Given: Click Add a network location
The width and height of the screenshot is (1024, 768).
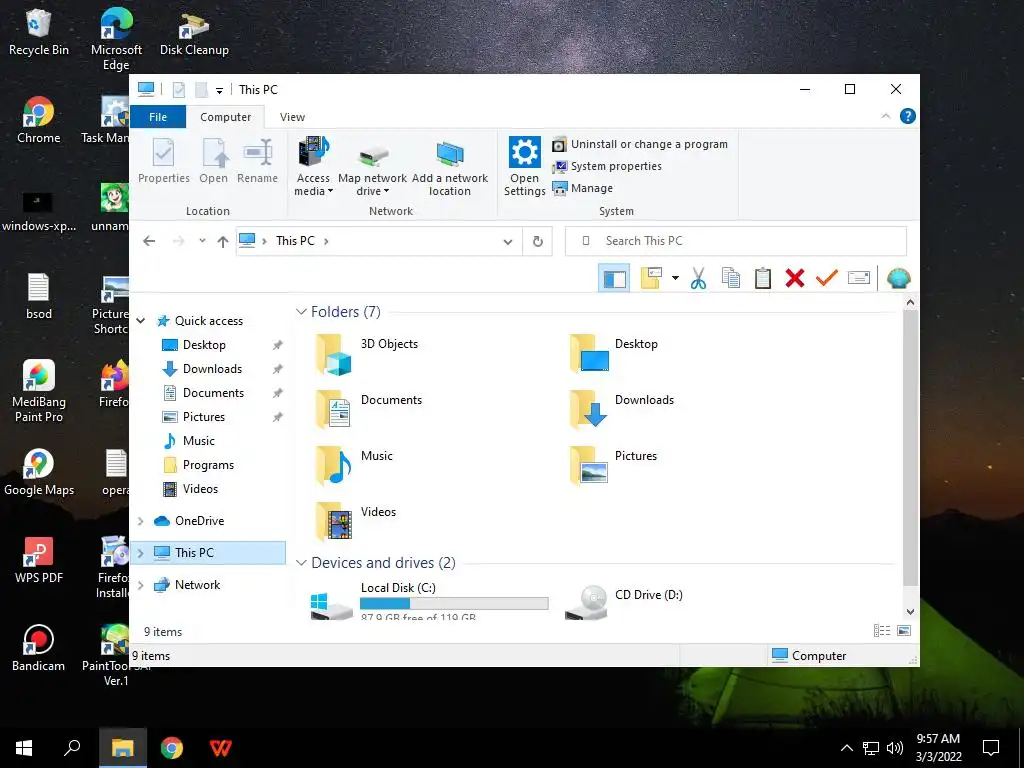Looking at the screenshot, I should click(450, 168).
